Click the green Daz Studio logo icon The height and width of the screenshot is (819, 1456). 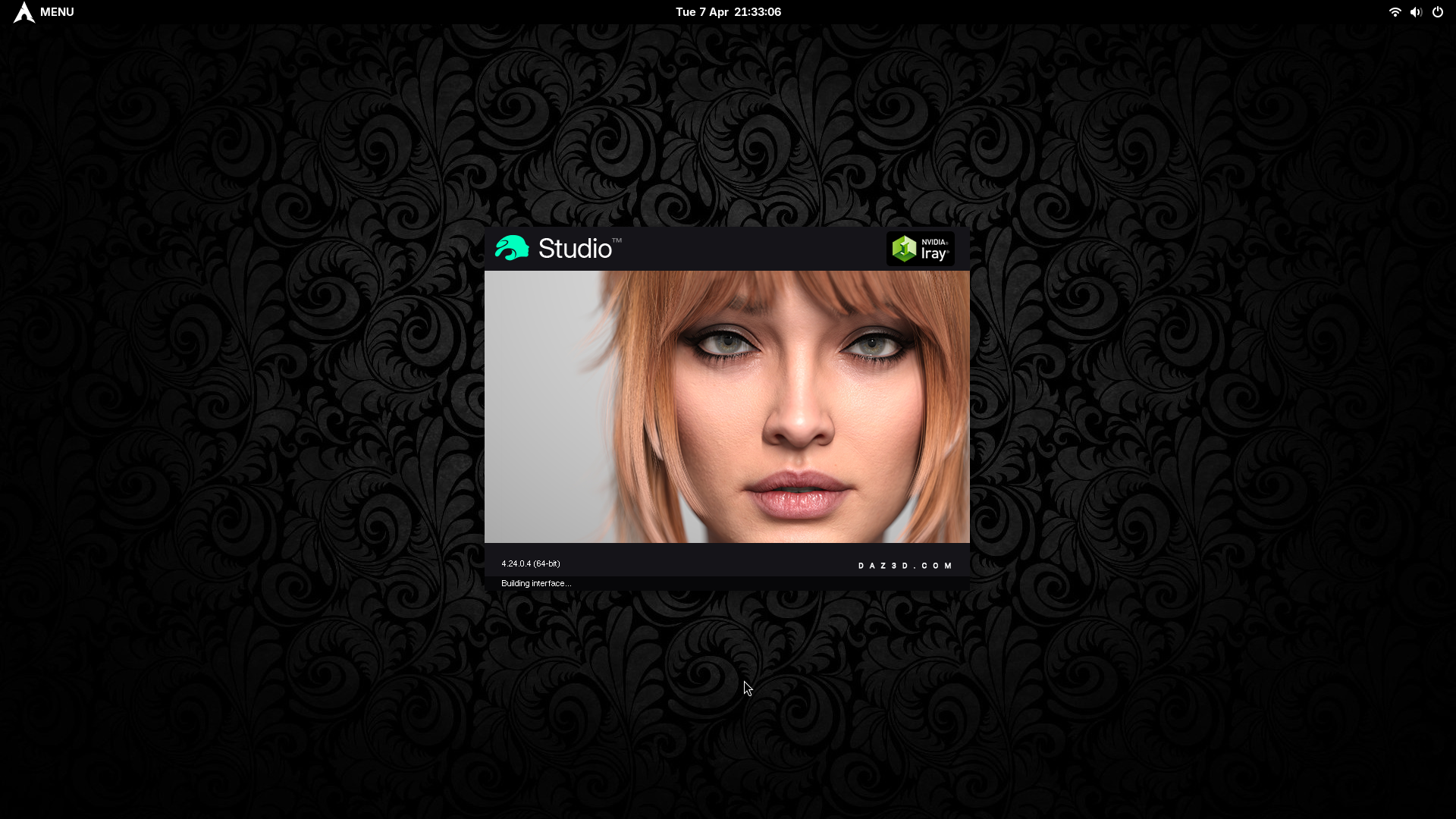(x=512, y=248)
